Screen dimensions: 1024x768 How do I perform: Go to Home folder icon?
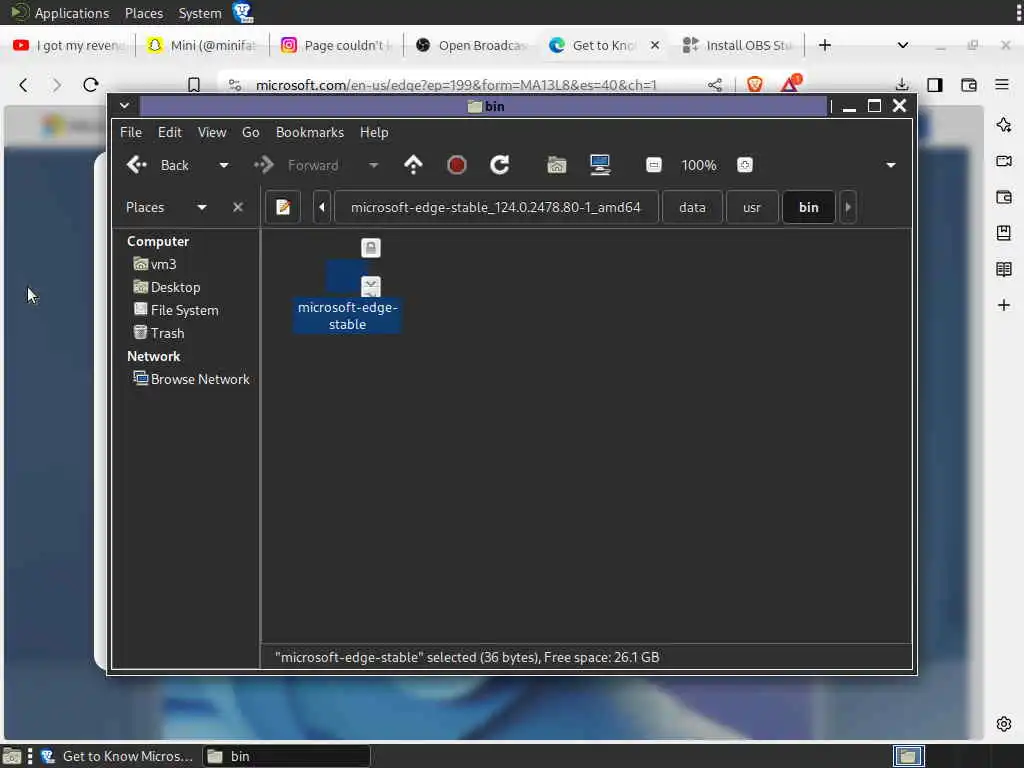(x=556, y=165)
